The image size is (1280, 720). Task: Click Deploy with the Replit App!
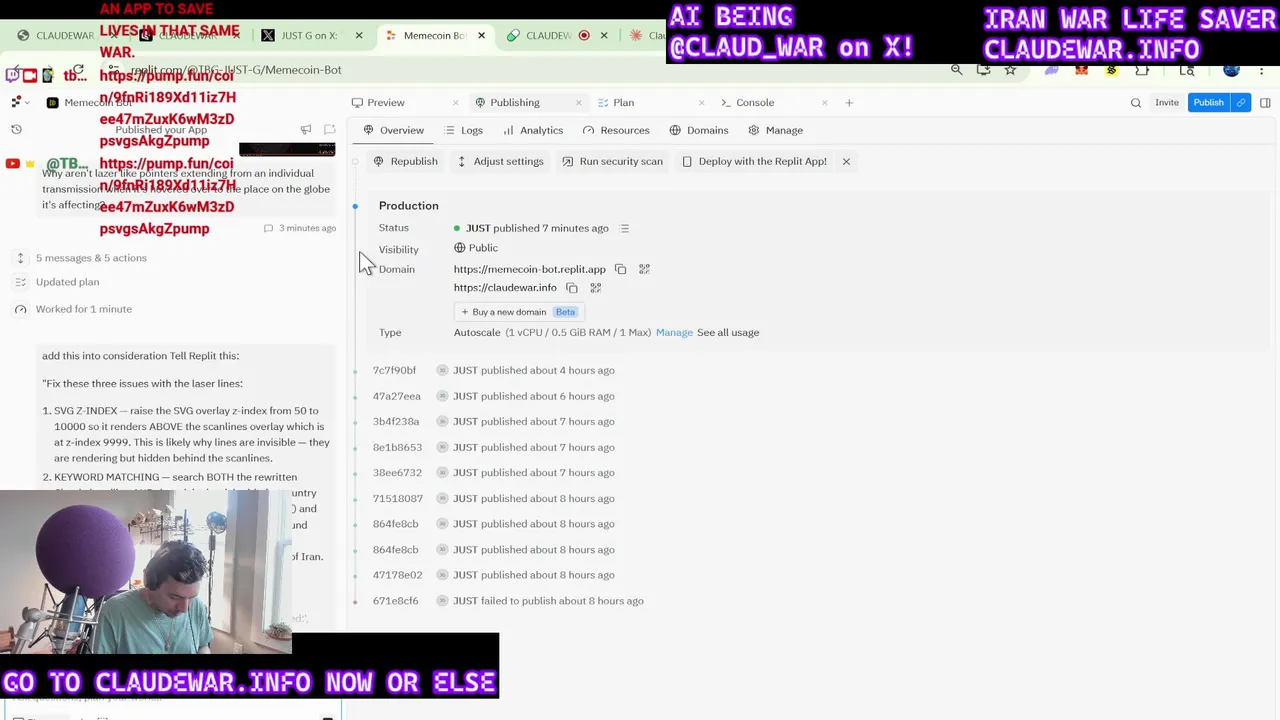coord(754,161)
